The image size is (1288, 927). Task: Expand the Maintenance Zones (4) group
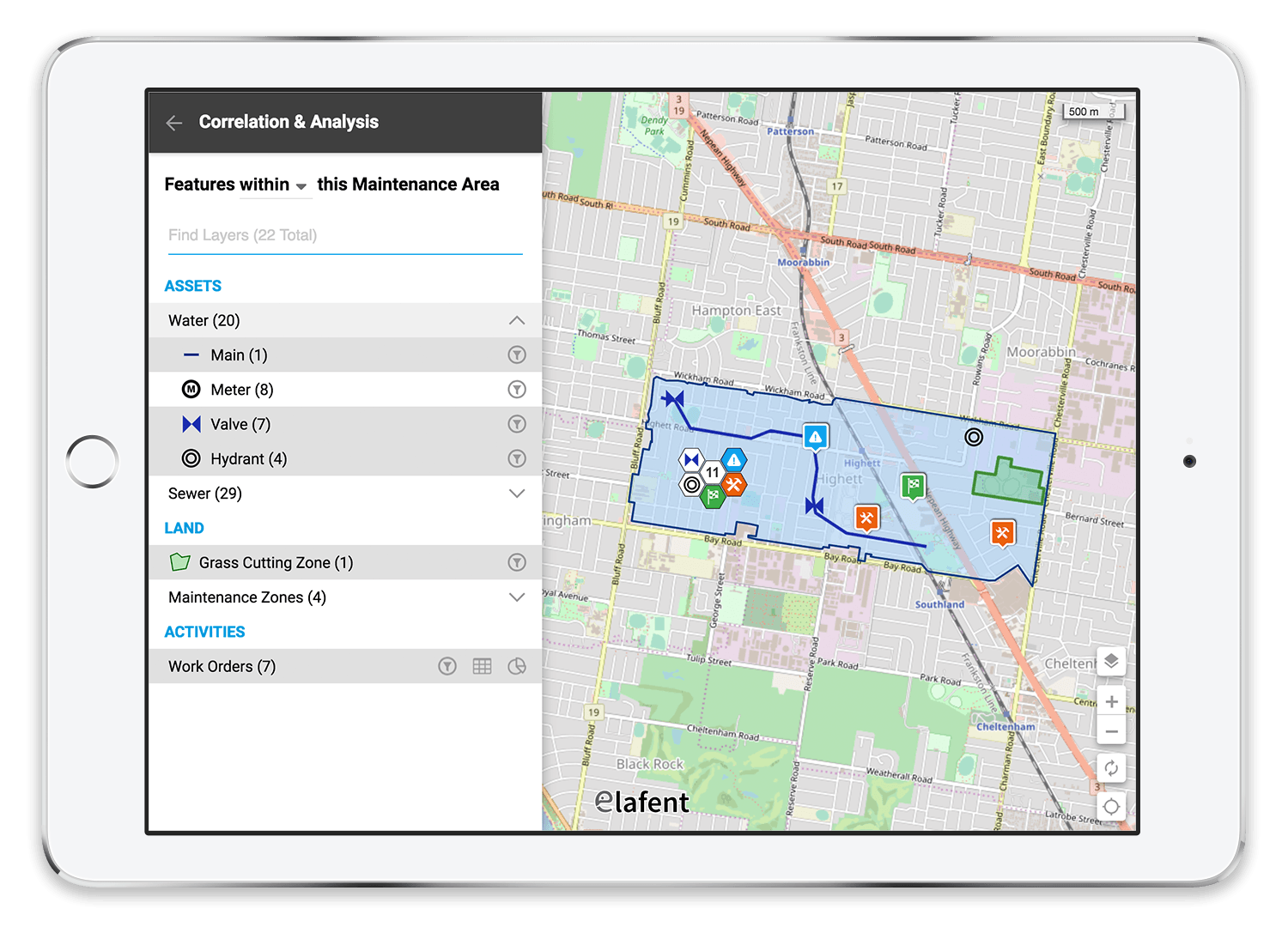click(x=516, y=597)
